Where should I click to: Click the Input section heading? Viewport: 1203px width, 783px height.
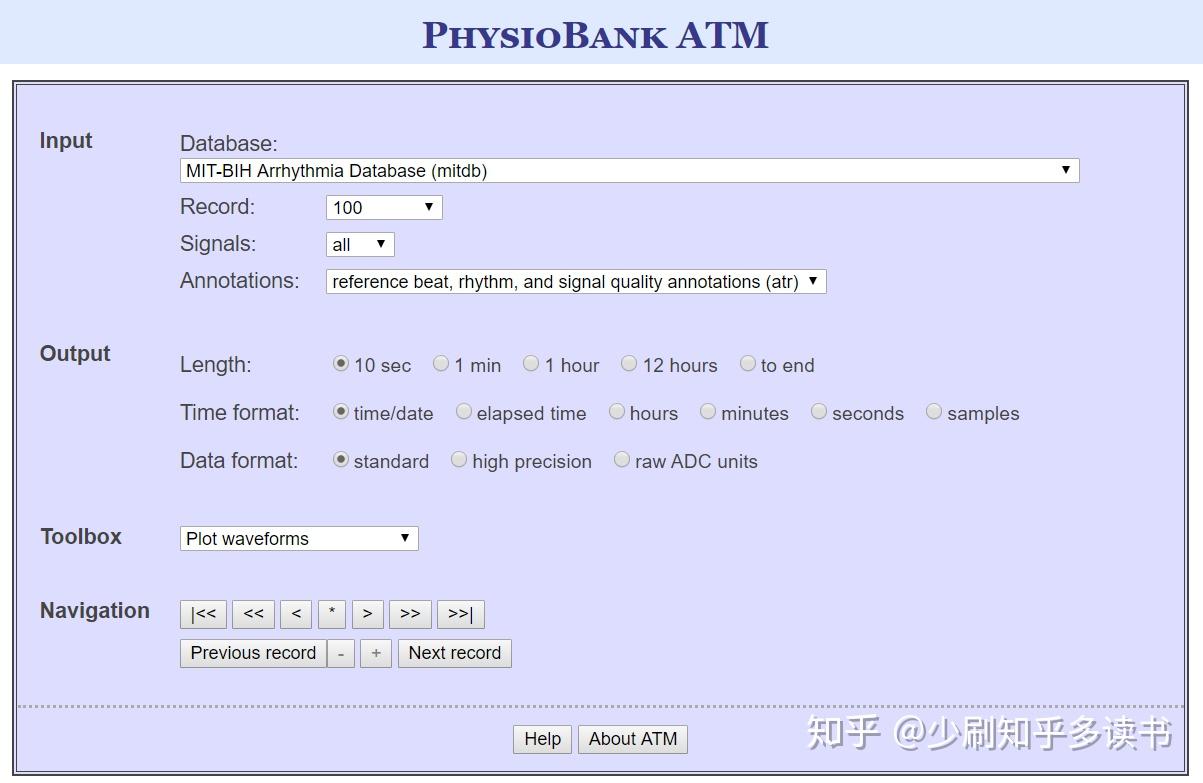click(x=66, y=141)
